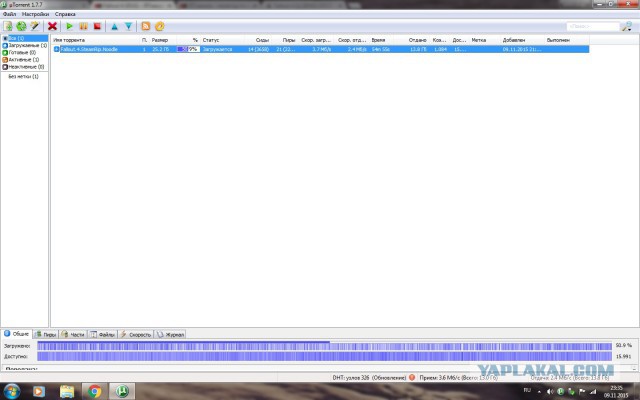Sort by the Пиры column header
The width and height of the screenshot is (640, 400).
(289, 40)
